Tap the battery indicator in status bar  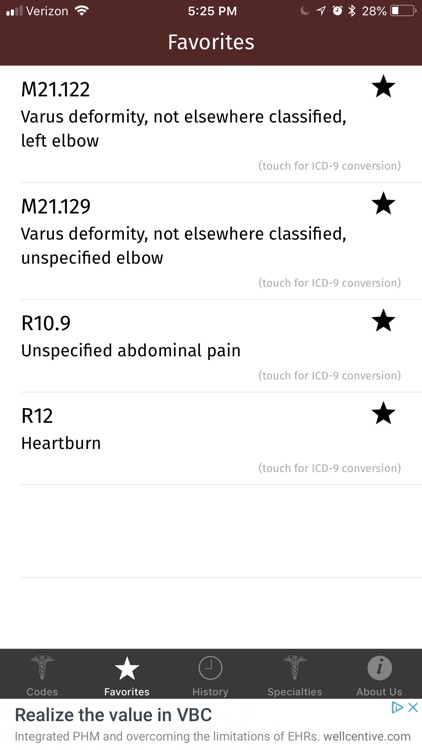point(403,11)
